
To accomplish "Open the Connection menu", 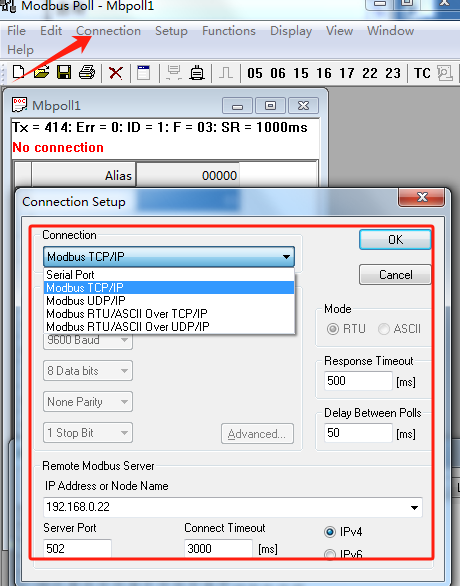I will point(108,31).
